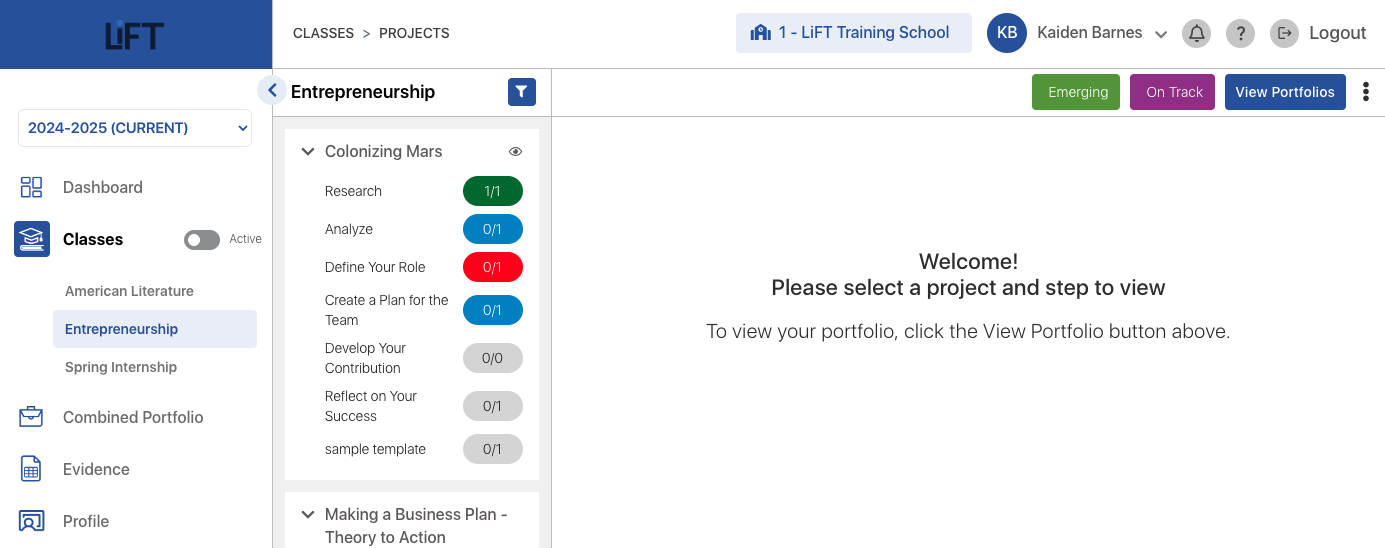Collapse the sidebar with the chevron button
This screenshot has width=1385, height=548.
pyautogui.click(x=271, y=90)
